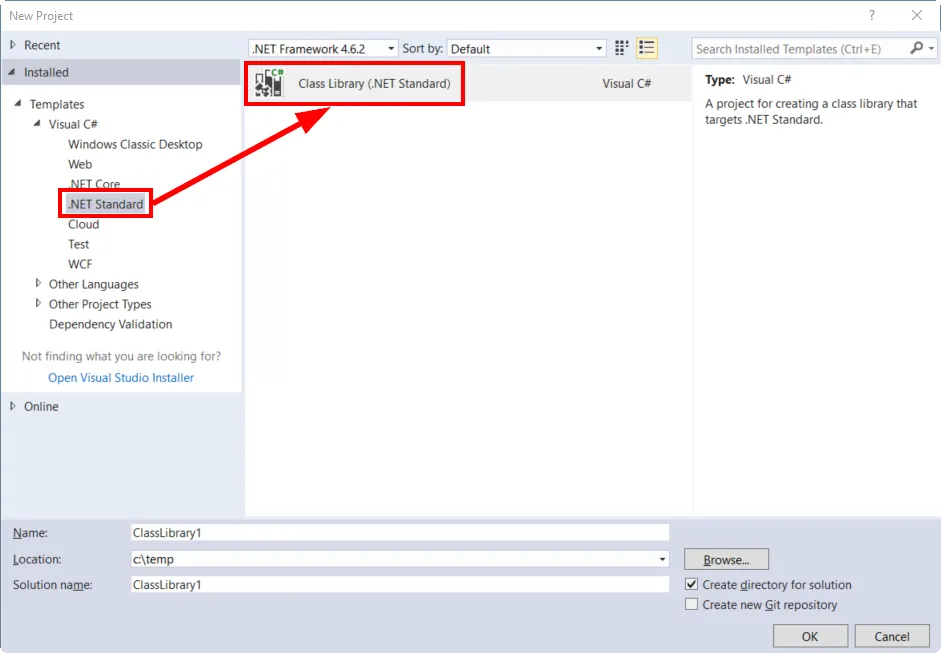Select Windows Classic Desktop templates
The width and height of the screenshot is (941, 653).
click(x=135, y=144)
